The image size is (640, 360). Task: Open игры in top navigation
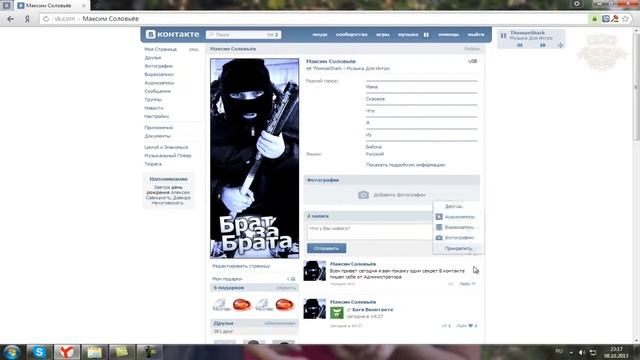382,35
